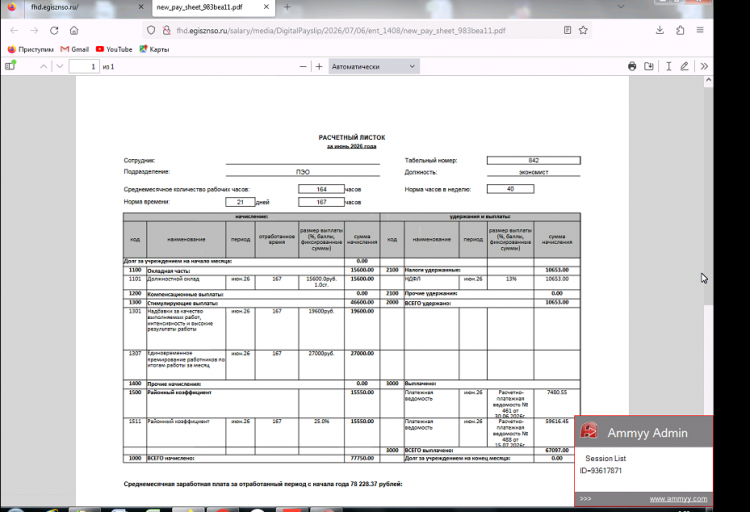Toggle reader view in address bar

[x=567, y=30]
